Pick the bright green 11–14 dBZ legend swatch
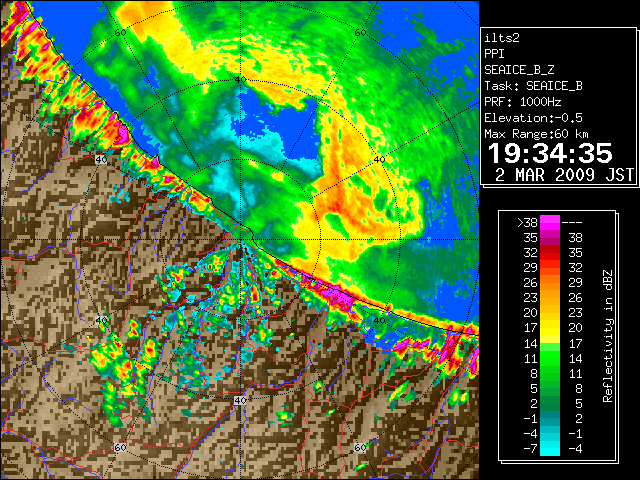This screenshot has height=480, width=640. point(550,358)
